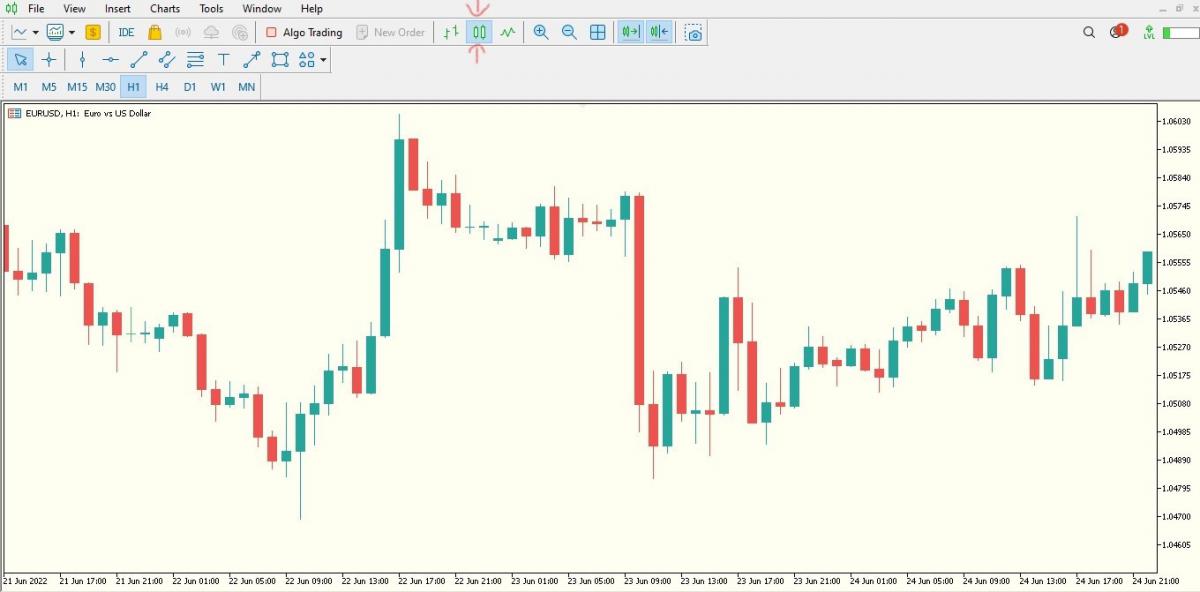This screenshot has width=1200, height=592.
Task: Pick the trendline drawing tool
Action: (139, 60)
